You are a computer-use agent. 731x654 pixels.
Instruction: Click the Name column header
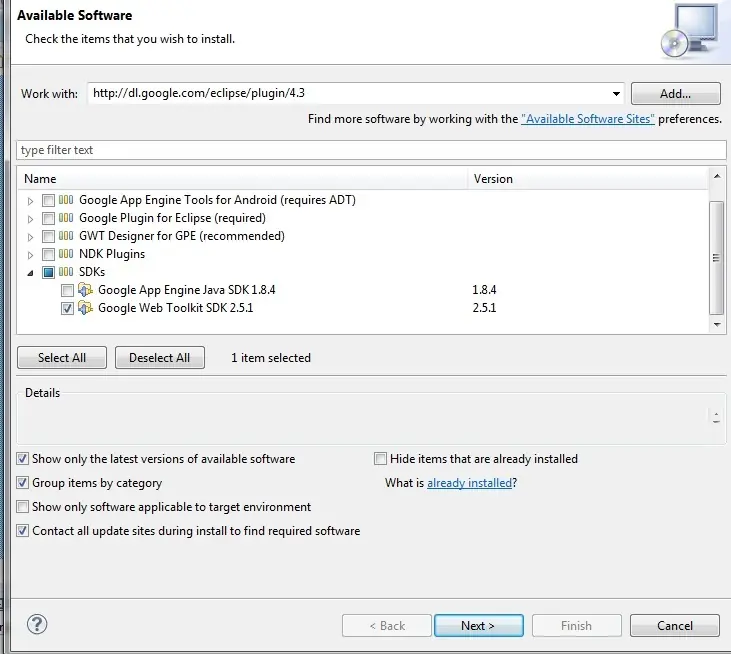[x=242, y=179]
